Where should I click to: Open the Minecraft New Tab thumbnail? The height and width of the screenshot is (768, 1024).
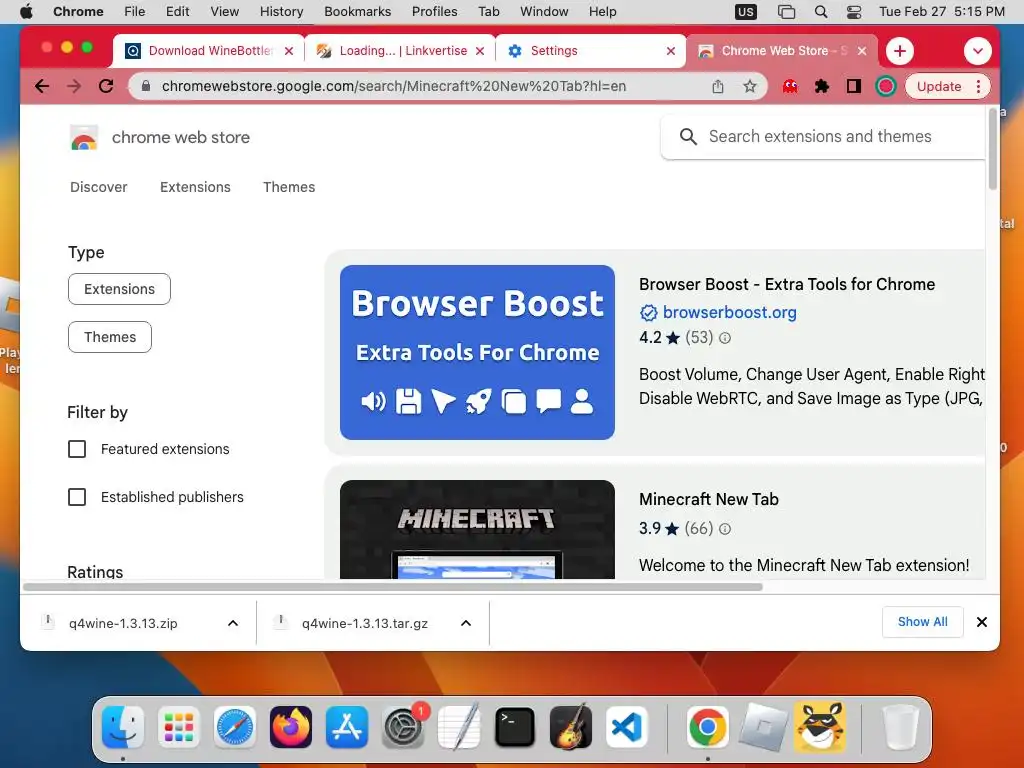pos(477,530)
